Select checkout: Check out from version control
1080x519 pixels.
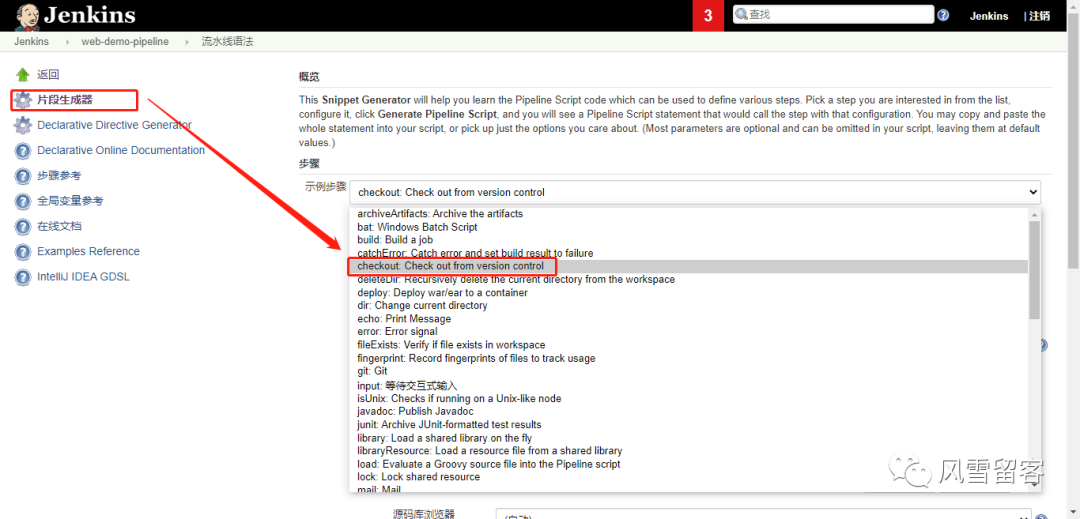[x=689, y=266]
